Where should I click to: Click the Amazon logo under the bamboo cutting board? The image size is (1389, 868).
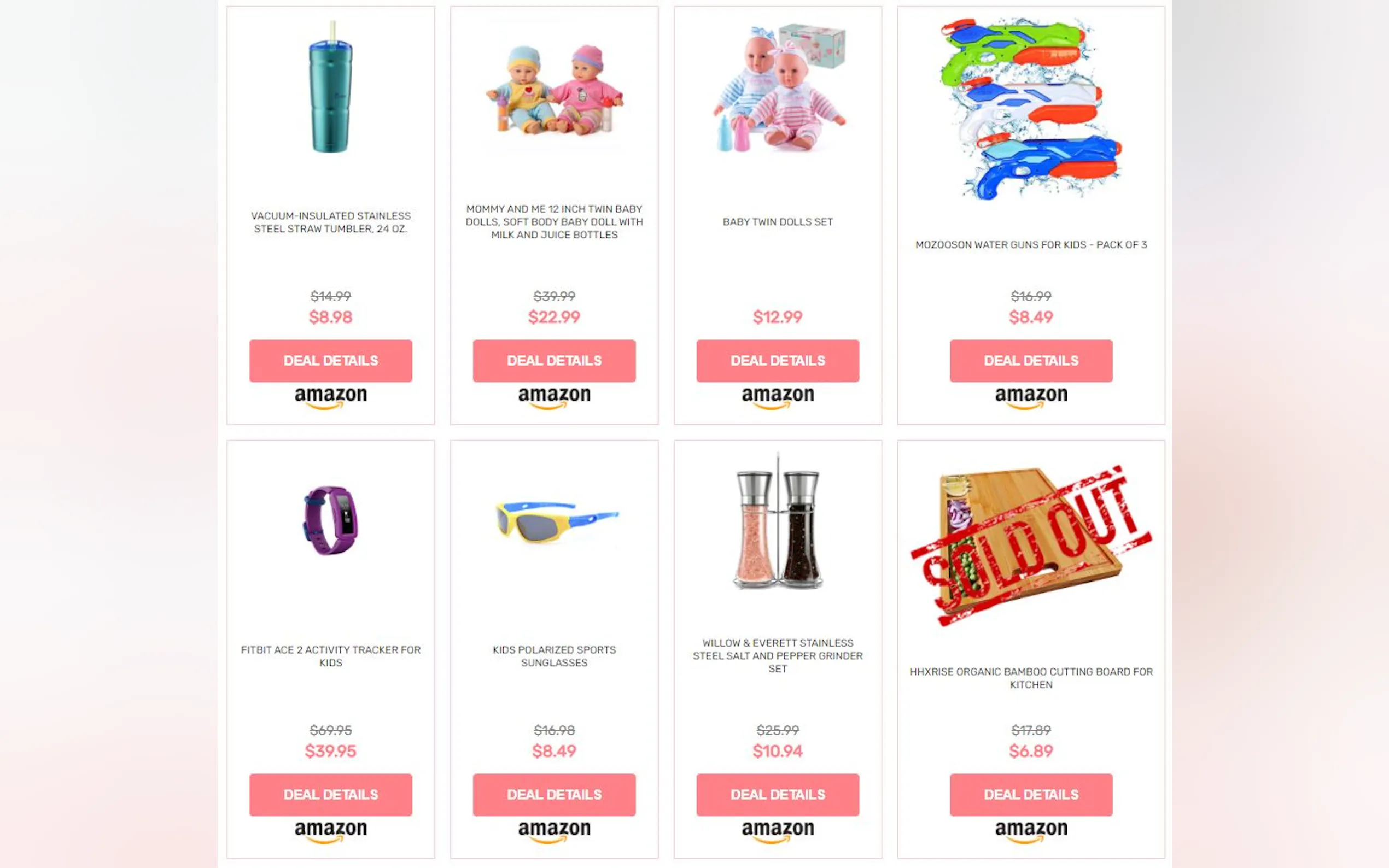[1031, 832]
